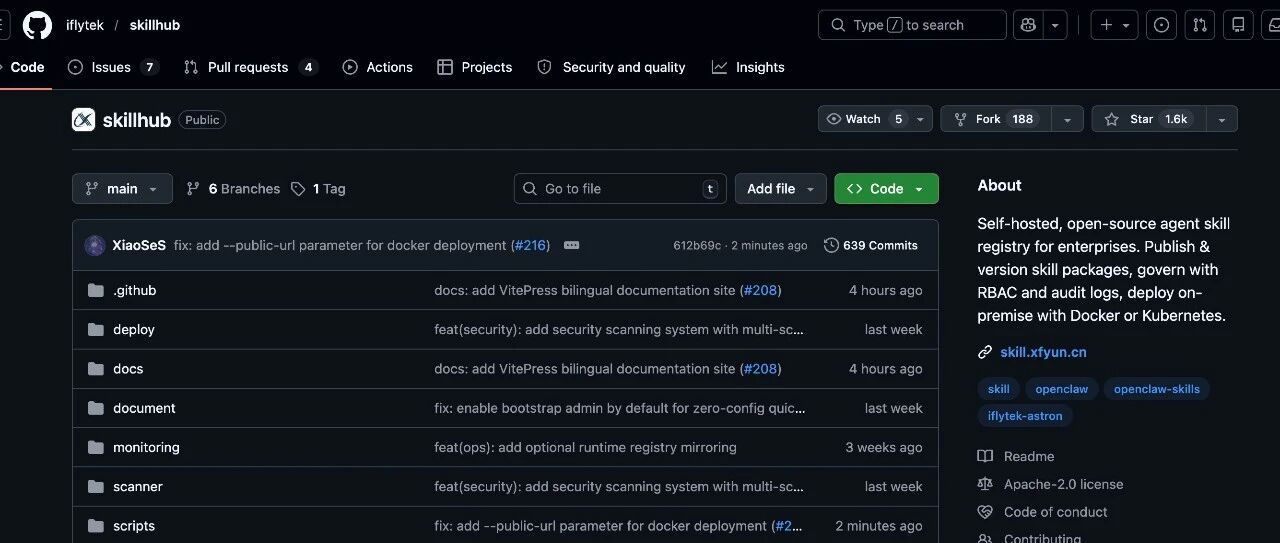Expand the Copilot dropdown arrow
Screen dimensions: 1280x543
[1056, 25]
